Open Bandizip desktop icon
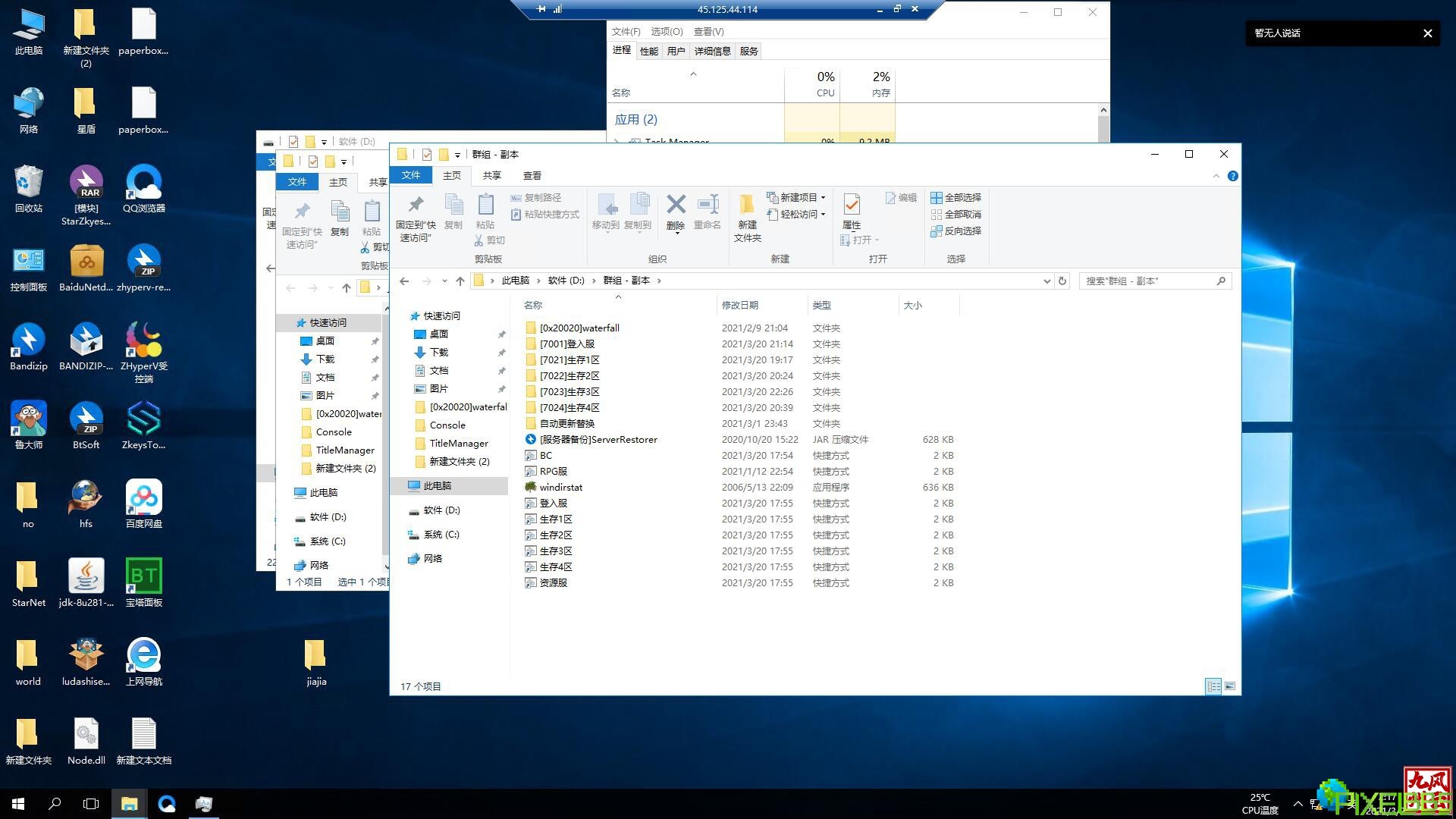This screenshot has height=819, width=1456. (29, 347)
